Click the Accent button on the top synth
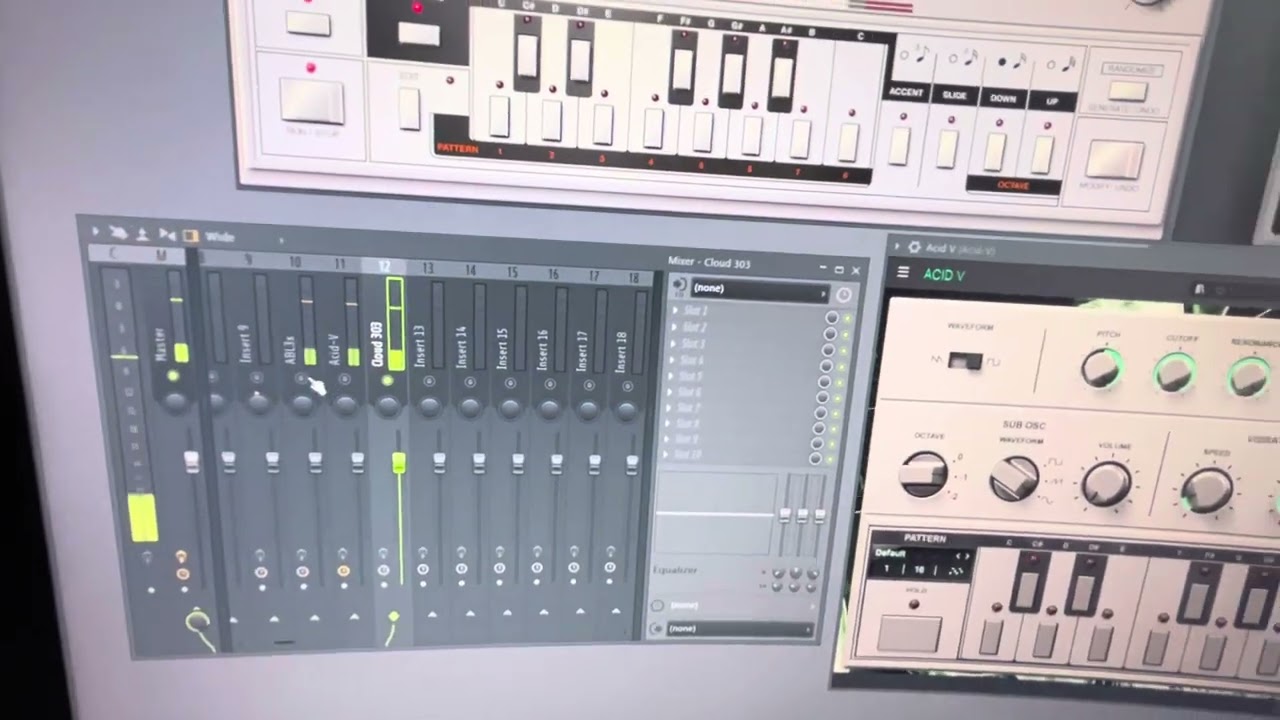 point(899,147)
